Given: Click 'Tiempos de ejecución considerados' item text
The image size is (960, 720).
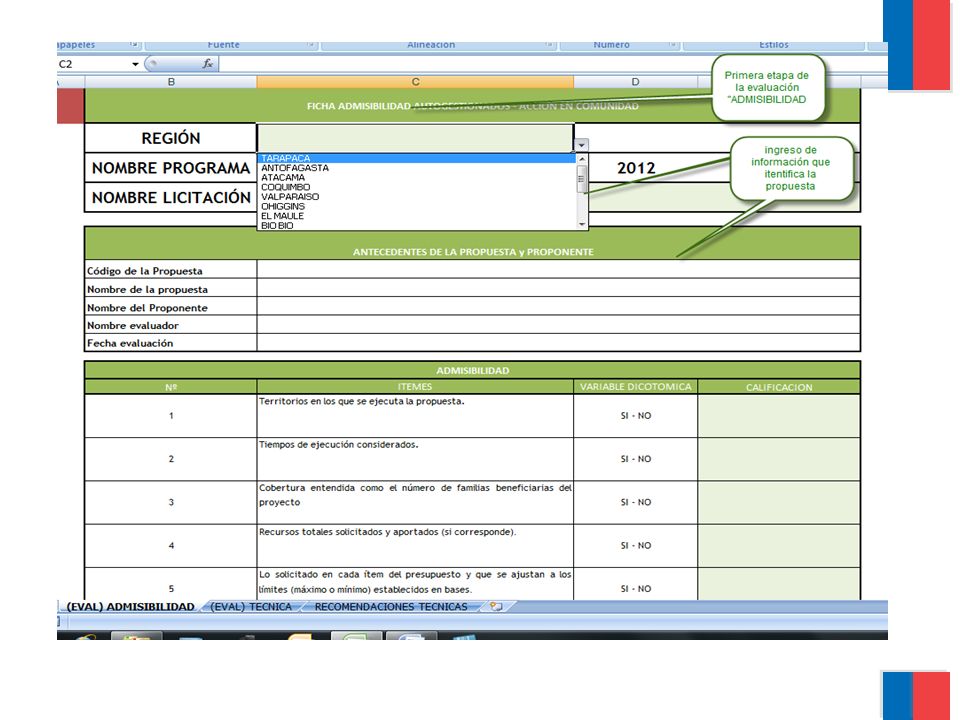Looking at the screenshot, I should tap(339, 444).
